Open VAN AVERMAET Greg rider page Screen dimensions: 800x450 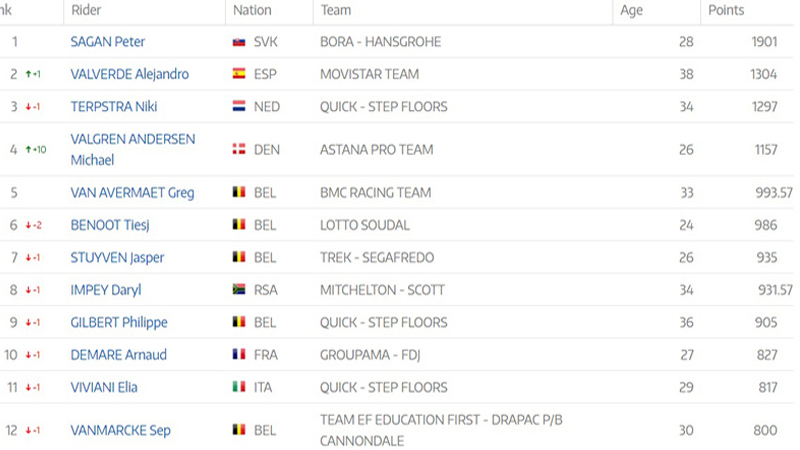tap(132, 192)
